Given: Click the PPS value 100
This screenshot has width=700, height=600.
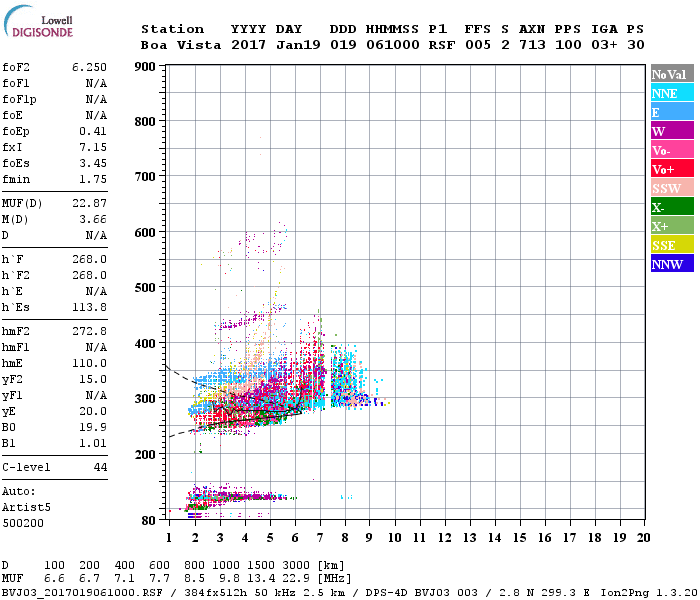Looking at the screenshot, I should 568,45.
